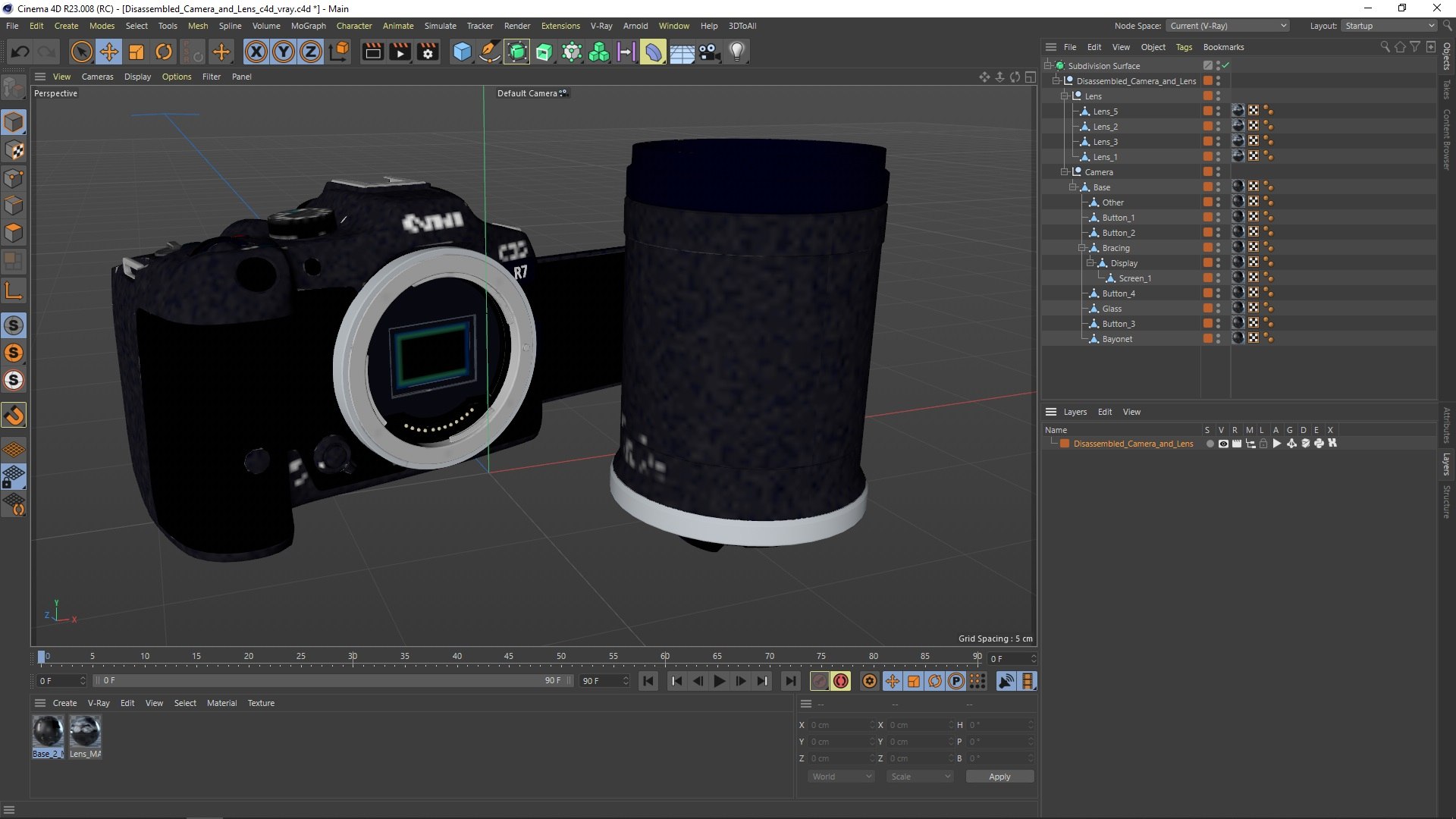
Task: Click frame 45 on the timeline ruler
Action: click(509, 657)
